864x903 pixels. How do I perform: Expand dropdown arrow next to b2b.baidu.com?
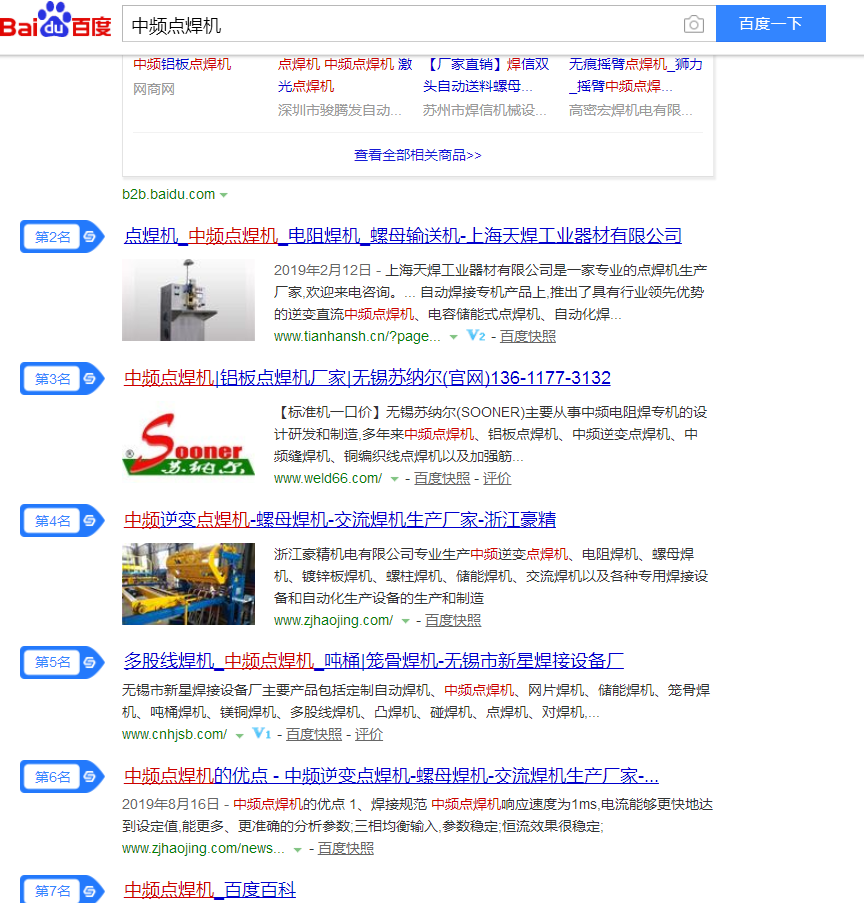tap(224, 195)
